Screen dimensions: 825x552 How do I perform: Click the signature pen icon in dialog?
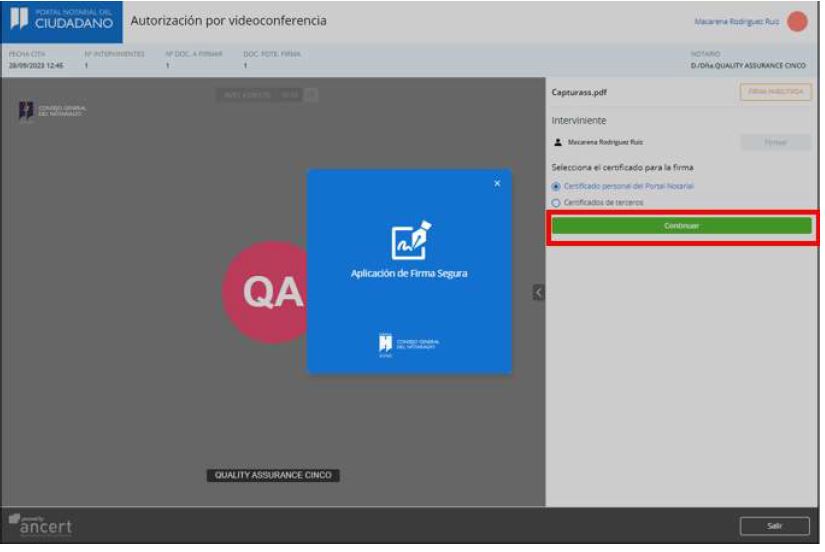[x=410, y=241]
